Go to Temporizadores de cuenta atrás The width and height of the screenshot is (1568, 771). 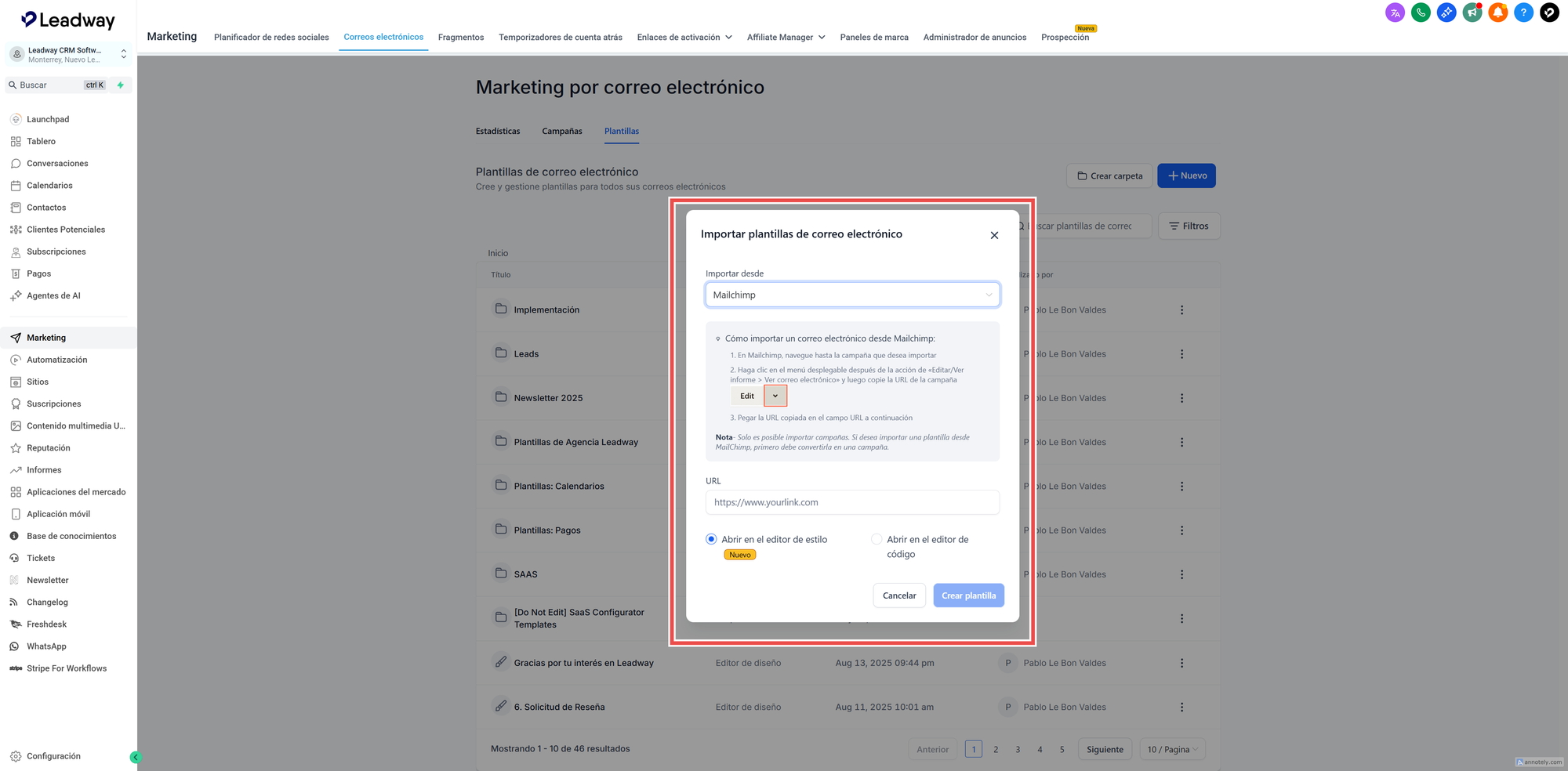click(561, 37)
